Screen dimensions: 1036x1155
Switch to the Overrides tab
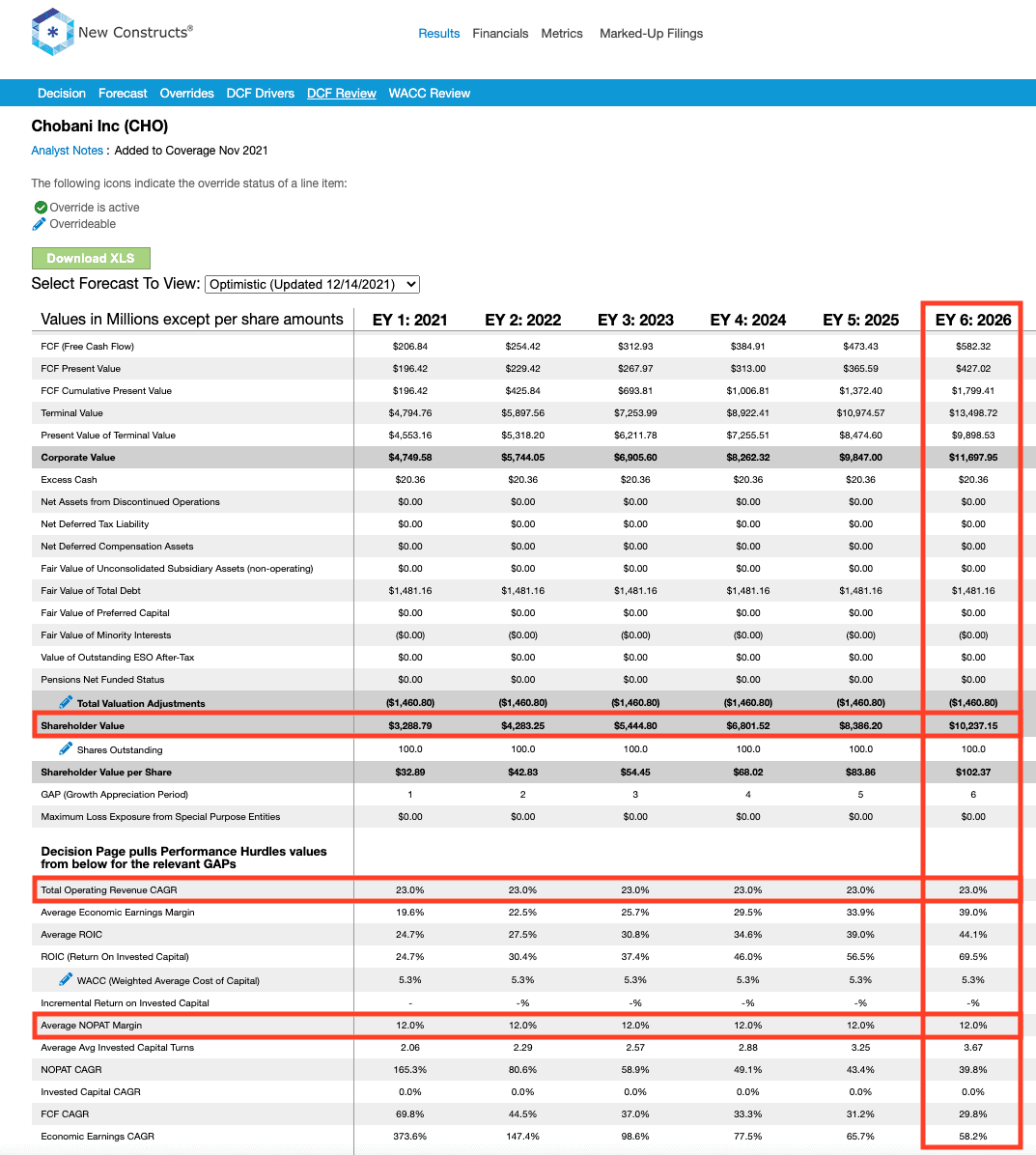(187, 93)
